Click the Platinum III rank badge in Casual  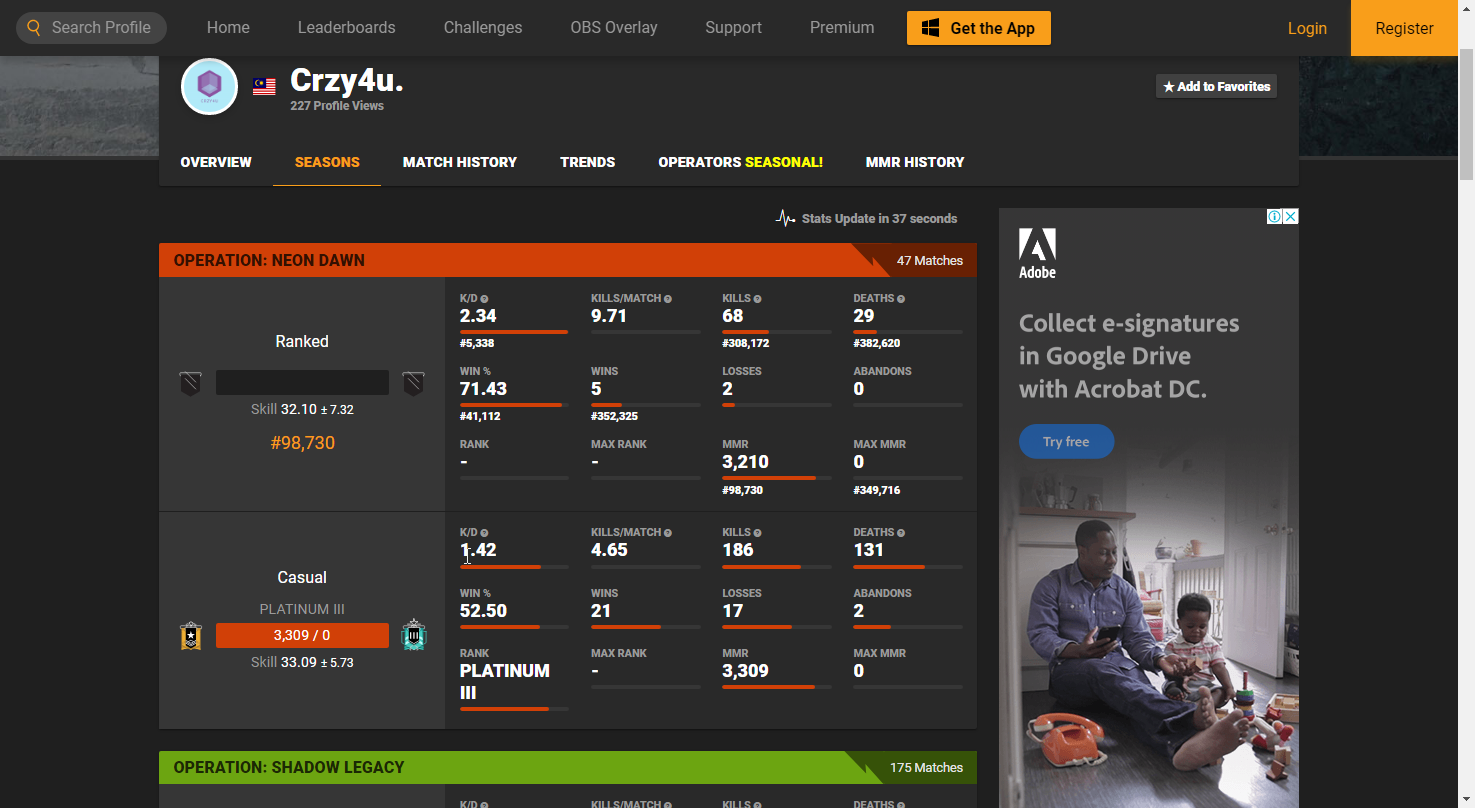click(x=413, y=635)
